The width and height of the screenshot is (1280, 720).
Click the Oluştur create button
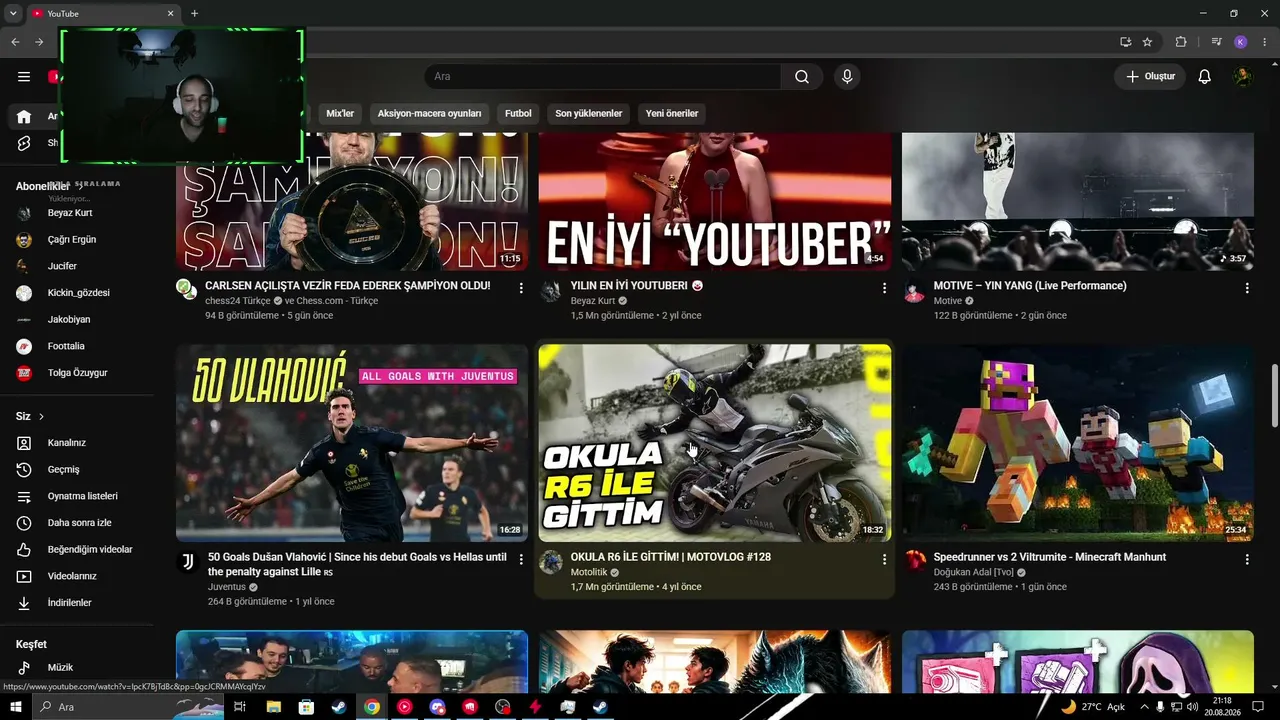coord(1150,77)
